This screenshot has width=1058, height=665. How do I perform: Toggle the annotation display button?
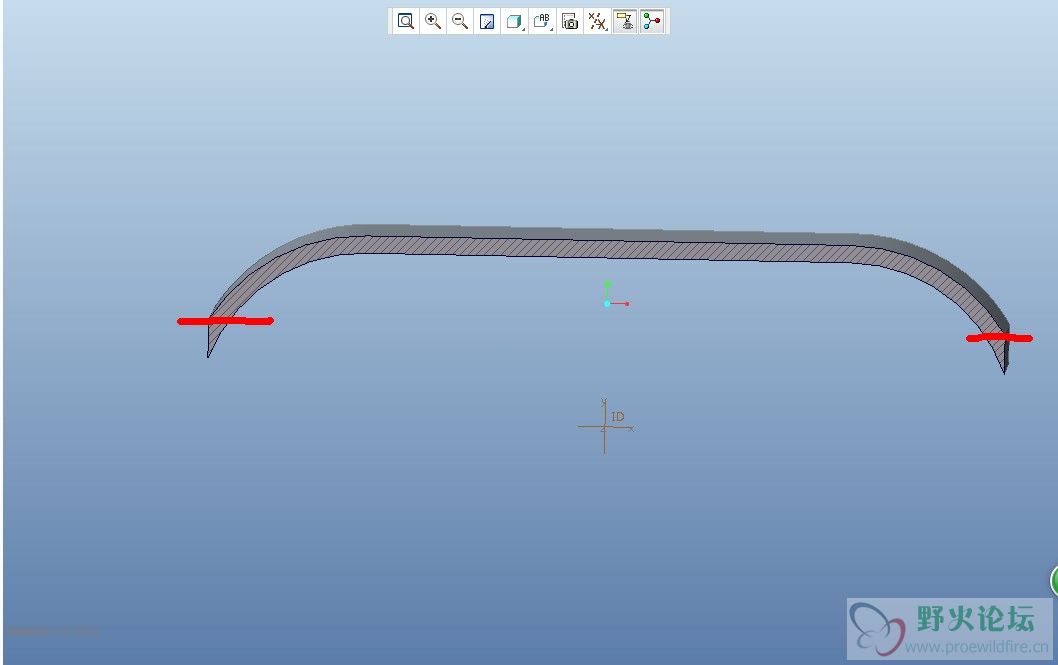625,21
